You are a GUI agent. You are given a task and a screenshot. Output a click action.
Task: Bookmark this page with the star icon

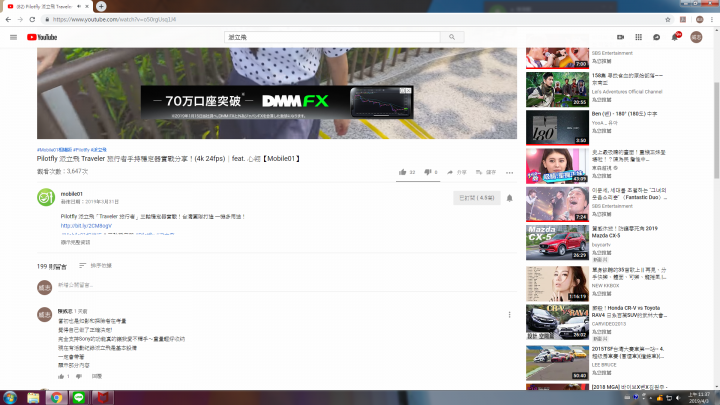click(668, 19)
